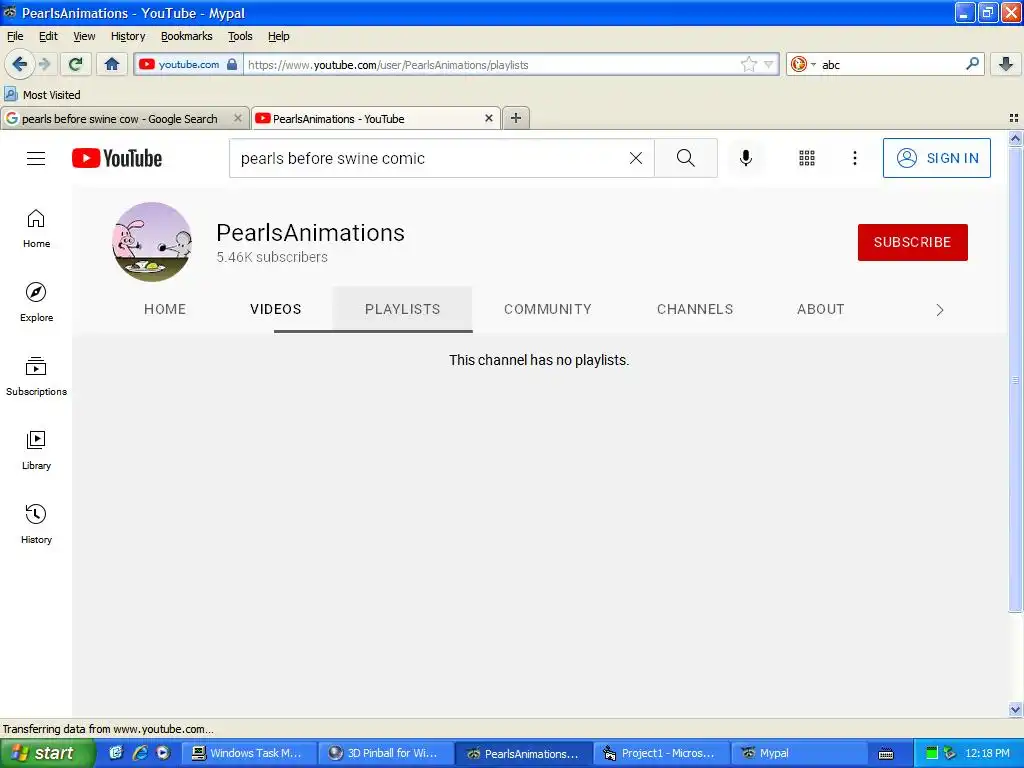Screen dimensions: 1024x768
Task: Open History in the YouTube sidebar
Action: (37, 524)
